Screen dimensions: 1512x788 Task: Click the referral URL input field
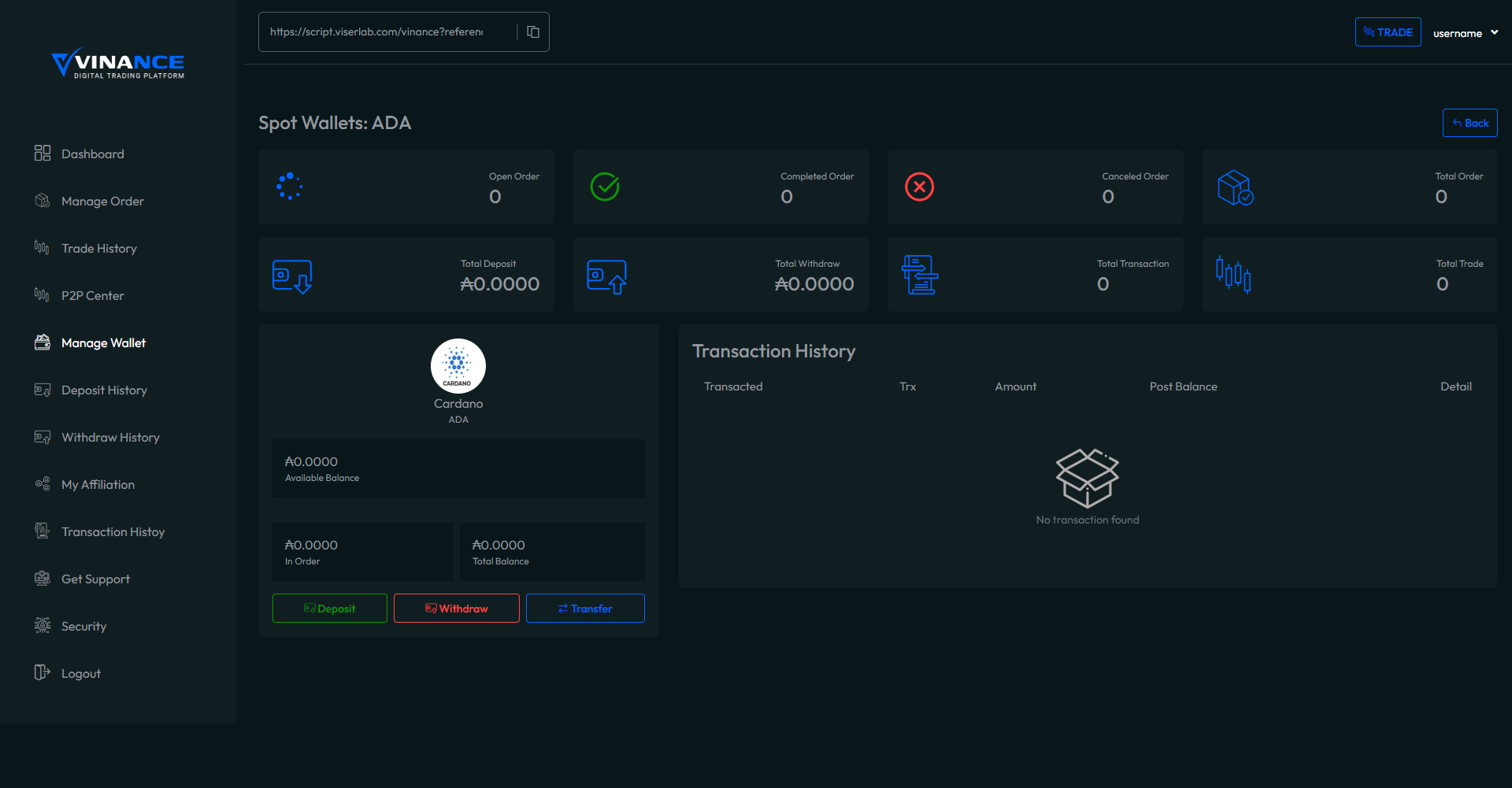[376, 32]
